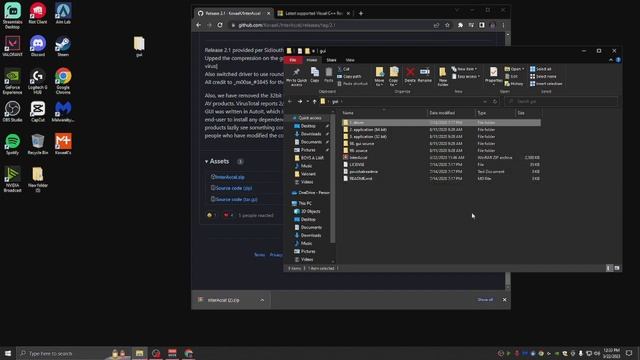Collapse the Assets section on GitHub
Screen dimensions: 640x360
coord(207,162)
